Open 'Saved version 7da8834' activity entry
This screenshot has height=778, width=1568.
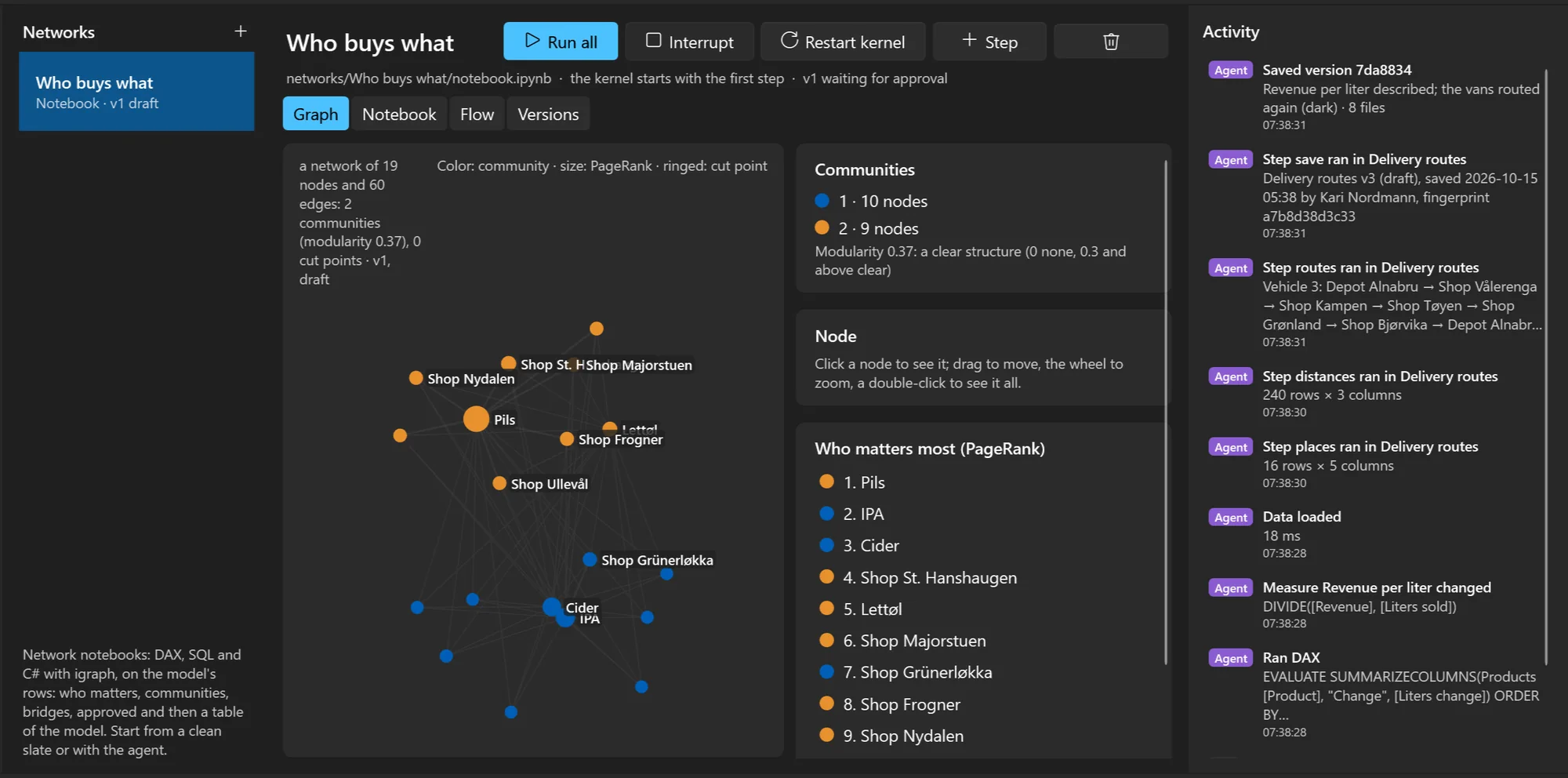coord(1376,96)
